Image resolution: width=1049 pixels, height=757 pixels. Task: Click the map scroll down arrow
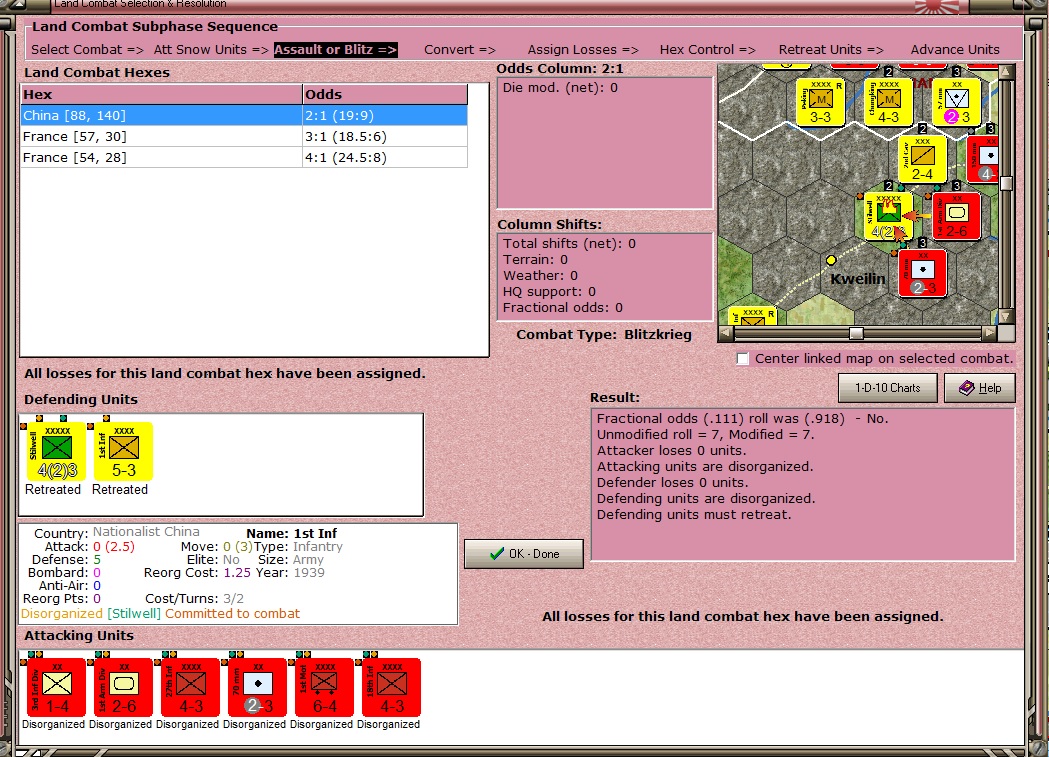1006,316
